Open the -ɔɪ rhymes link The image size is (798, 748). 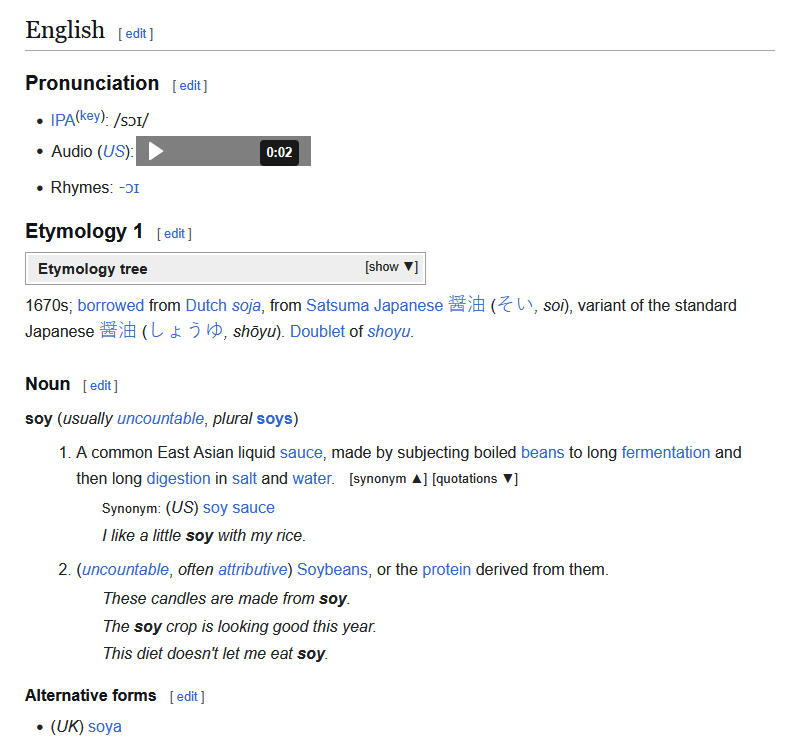[129, 188]
